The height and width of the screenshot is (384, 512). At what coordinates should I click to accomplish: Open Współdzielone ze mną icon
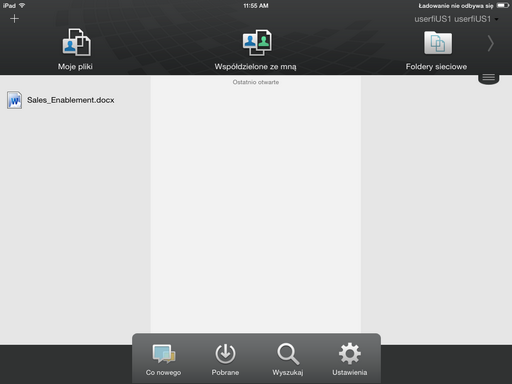click(x=257, y=43)
